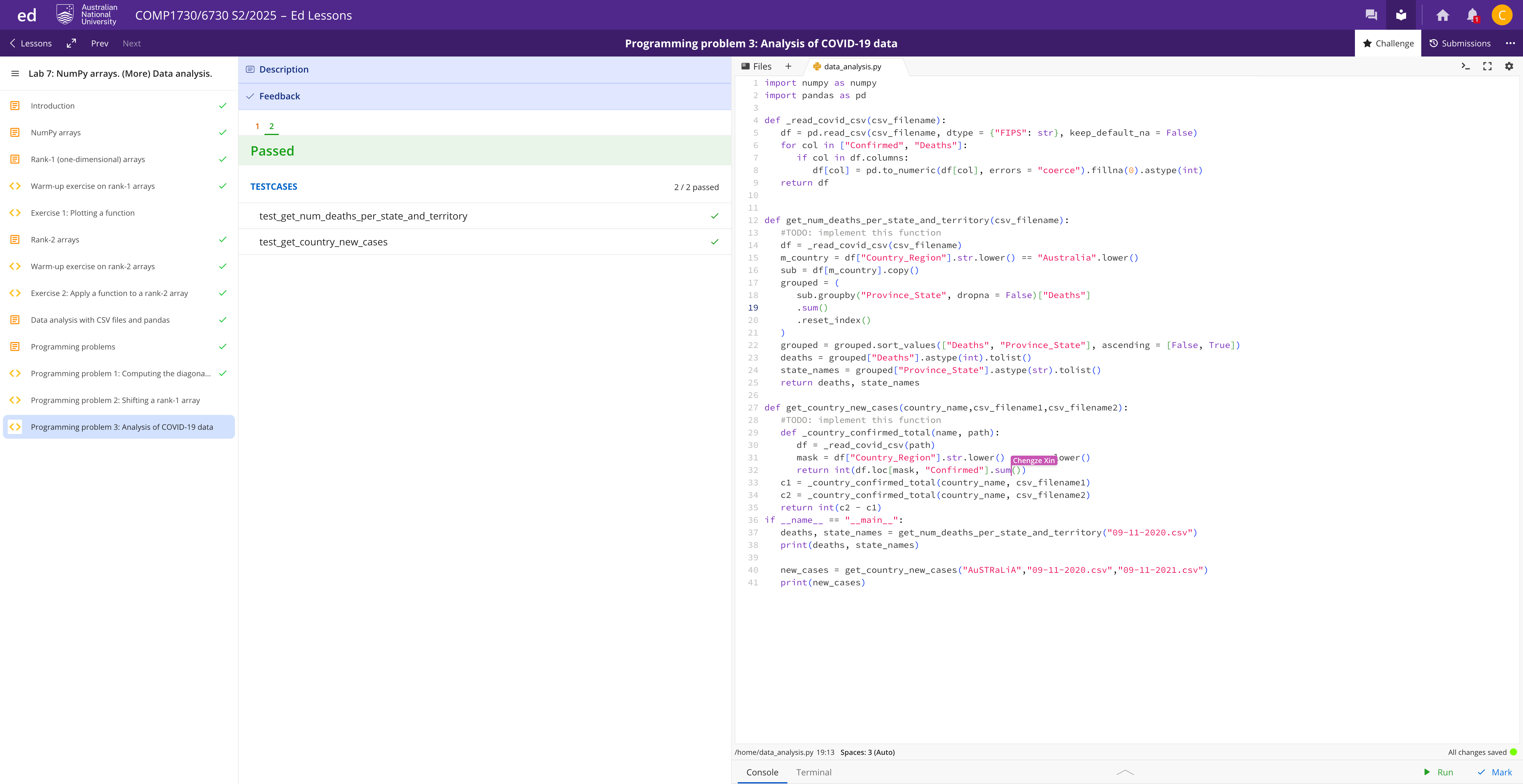Open the terminal prompt icon in editor toolbar
Screen dimensions: 1523x784
click(1465, 66)
